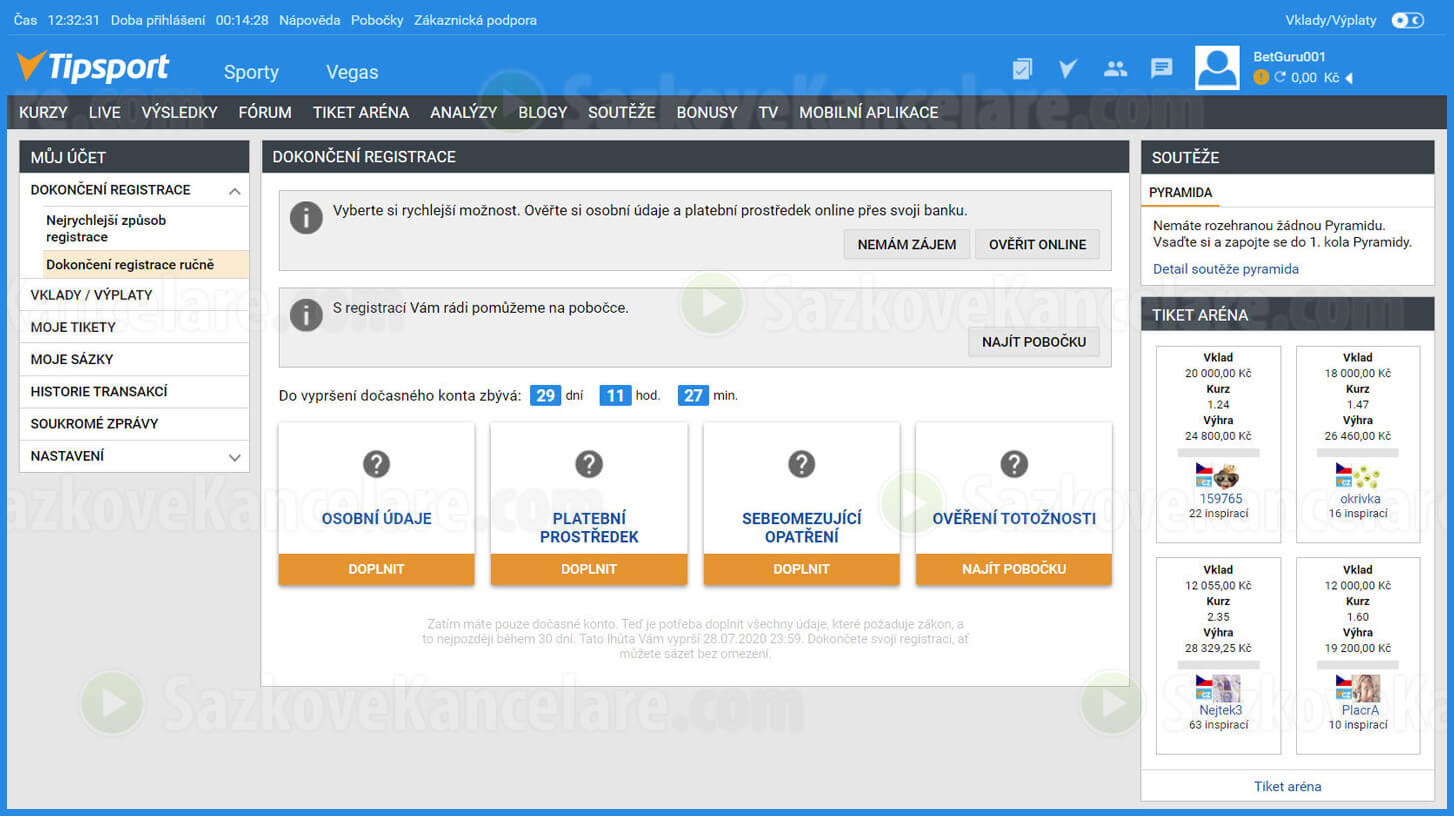Open the Bonusy menu
The image size is (1454, 816).
pyautogui.click(x=707, y=112)
